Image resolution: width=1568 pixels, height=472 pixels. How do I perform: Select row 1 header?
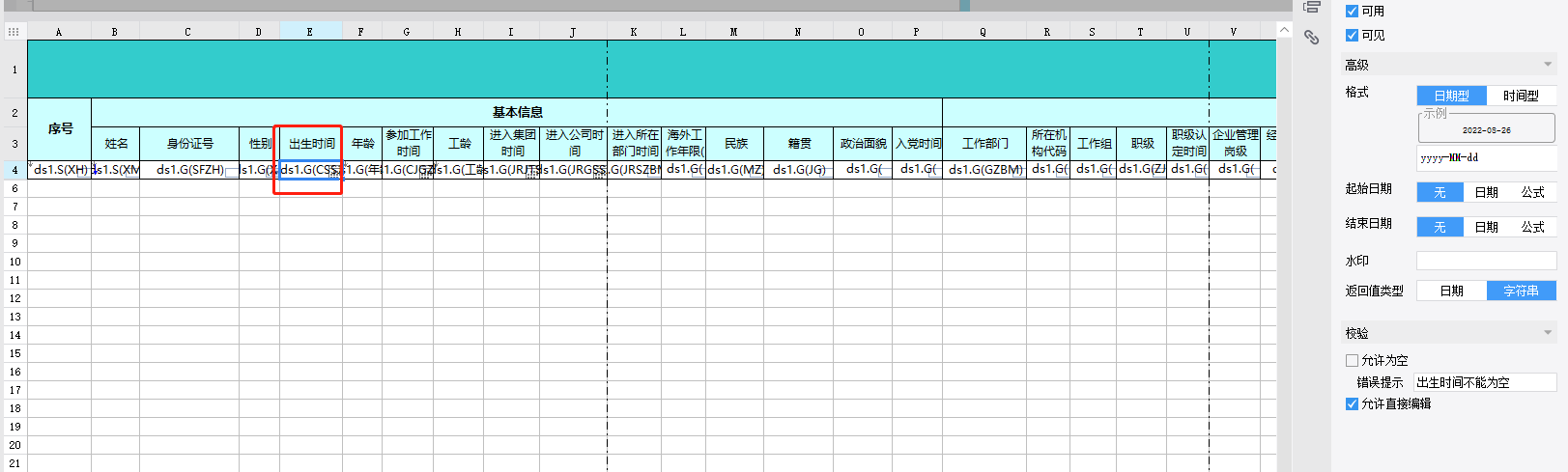coord(14,69)
